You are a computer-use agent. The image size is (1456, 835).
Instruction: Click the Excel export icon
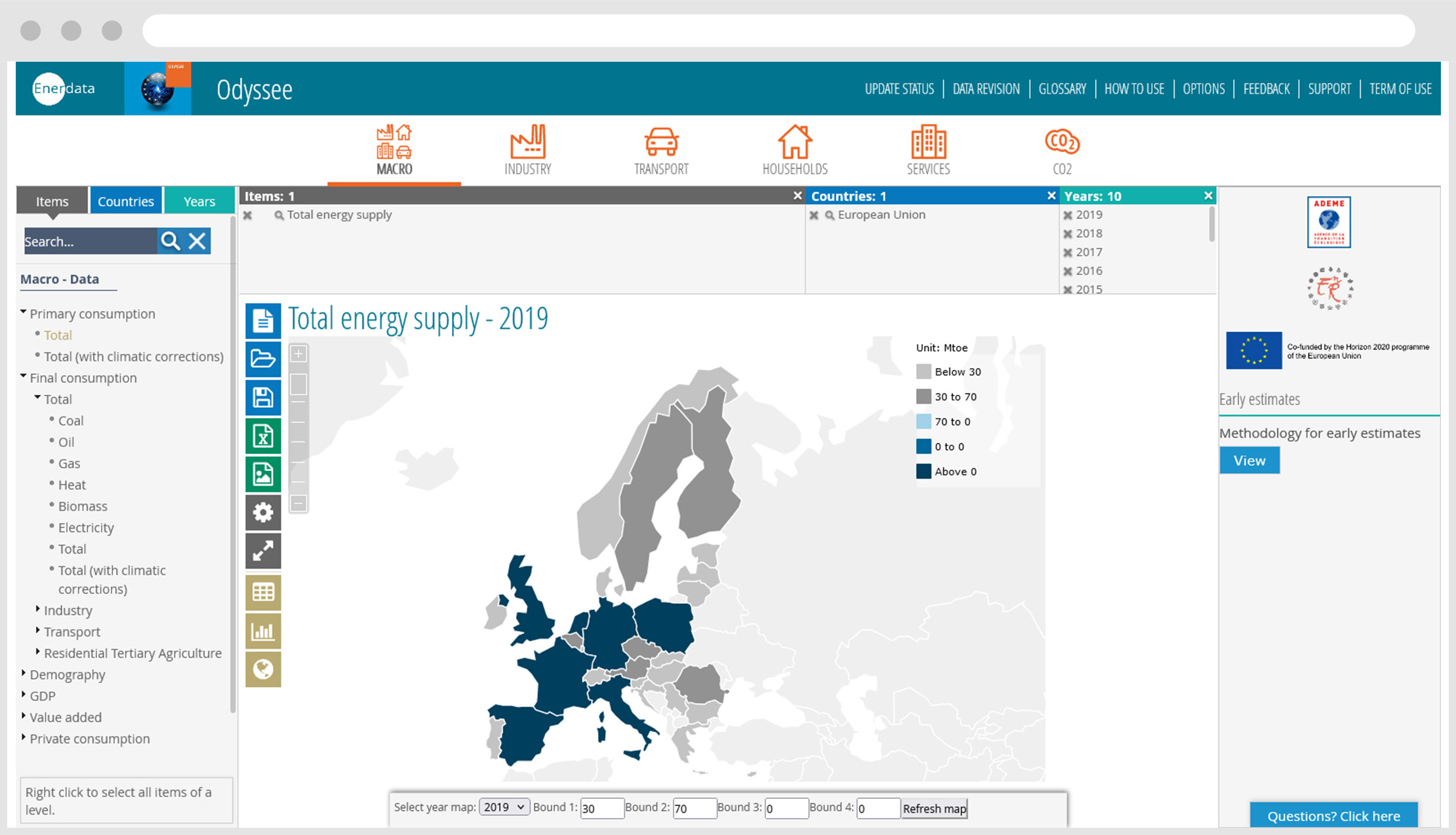[x=263, y=436]
